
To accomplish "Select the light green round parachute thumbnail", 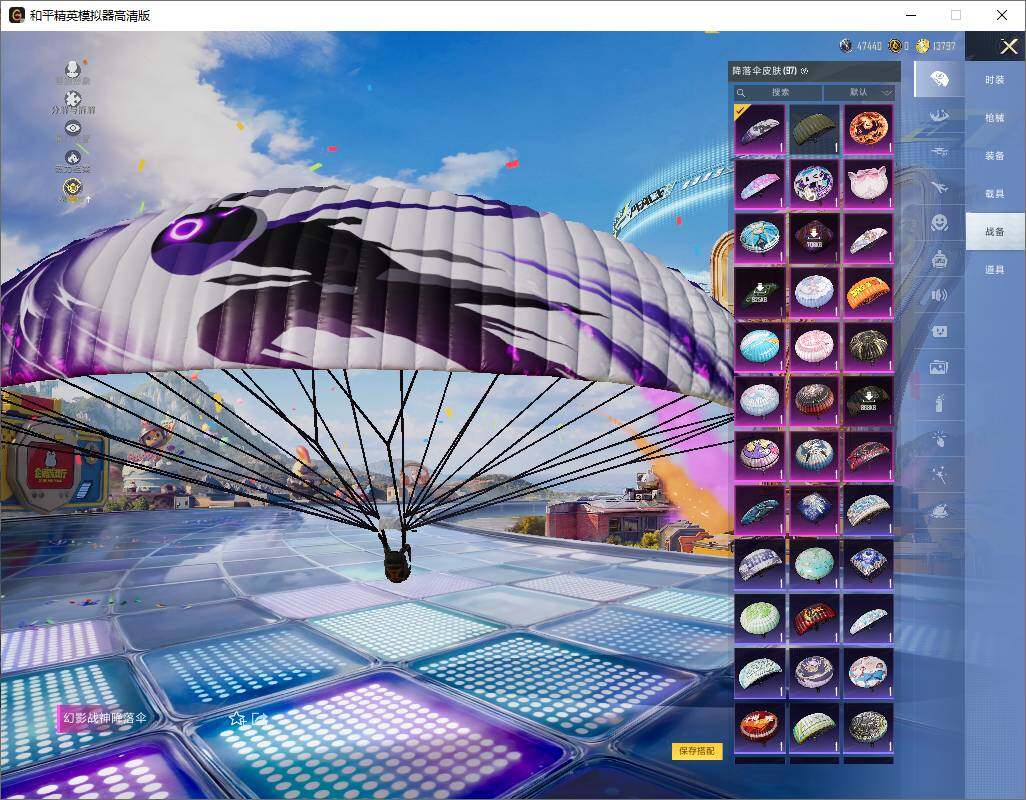I will pyautogui.click(x=760, y=617).
